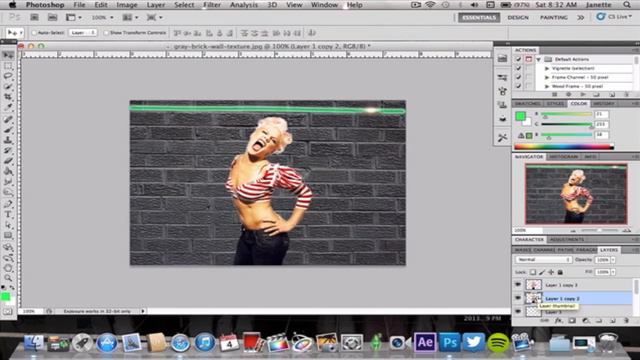Open Twitter app from the Dock
The width and height of the screenshot is (640, 360).
pyautogui.click(x=473, y=342)
